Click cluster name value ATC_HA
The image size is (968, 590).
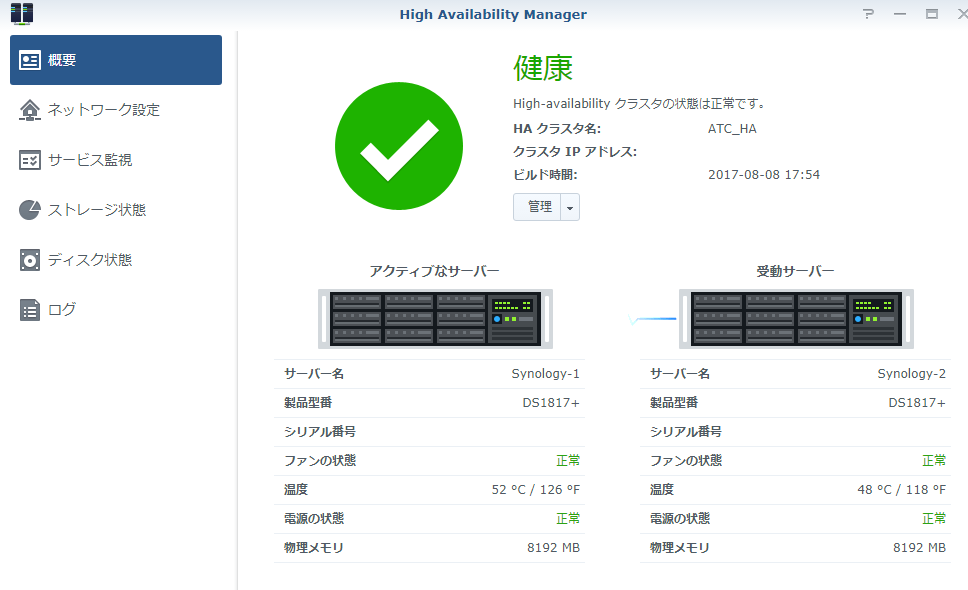[x=732, y=128]
